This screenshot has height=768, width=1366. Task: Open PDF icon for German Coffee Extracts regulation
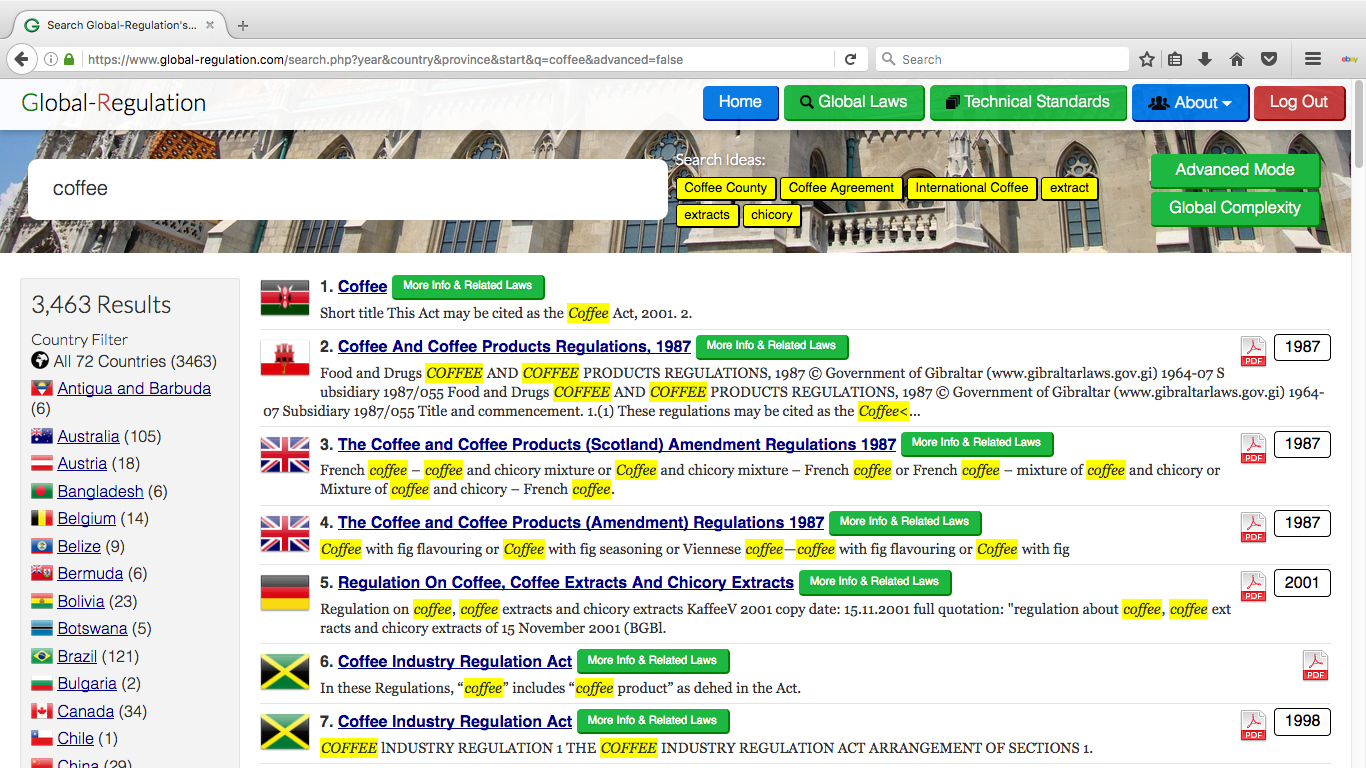pos(1253,586)
